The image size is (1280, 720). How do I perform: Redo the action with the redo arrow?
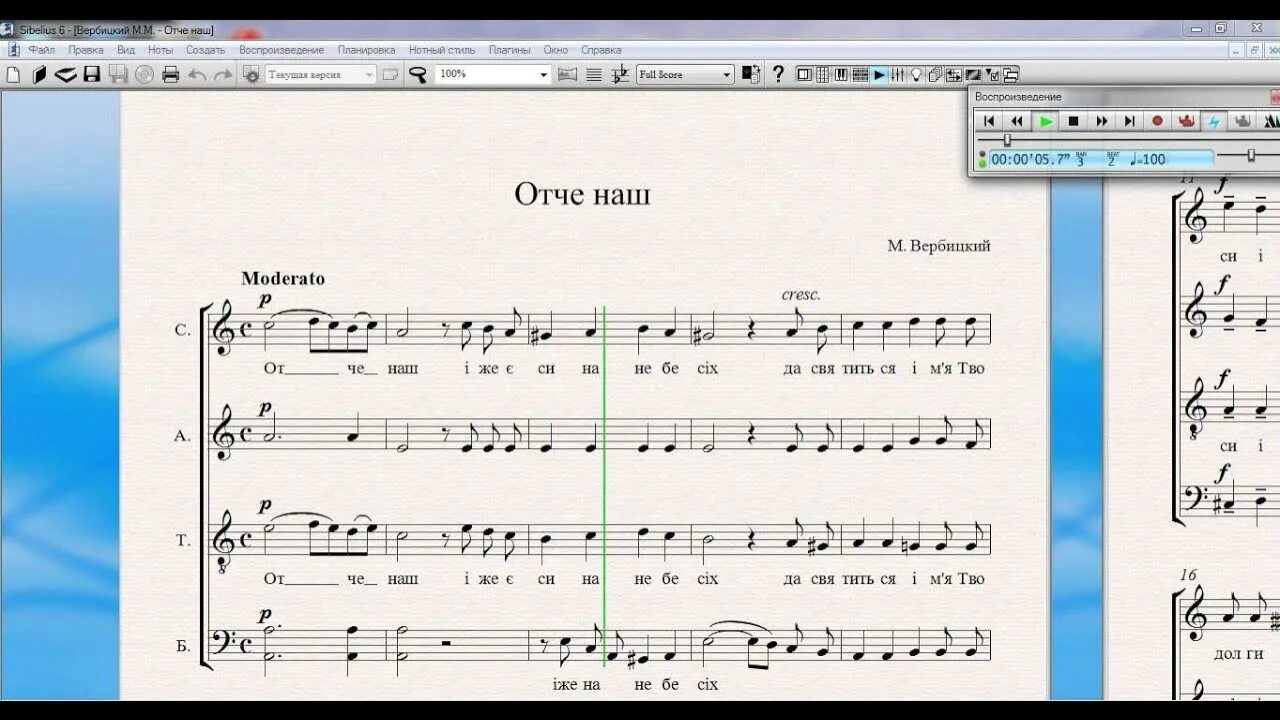click(x=223, y=74)
